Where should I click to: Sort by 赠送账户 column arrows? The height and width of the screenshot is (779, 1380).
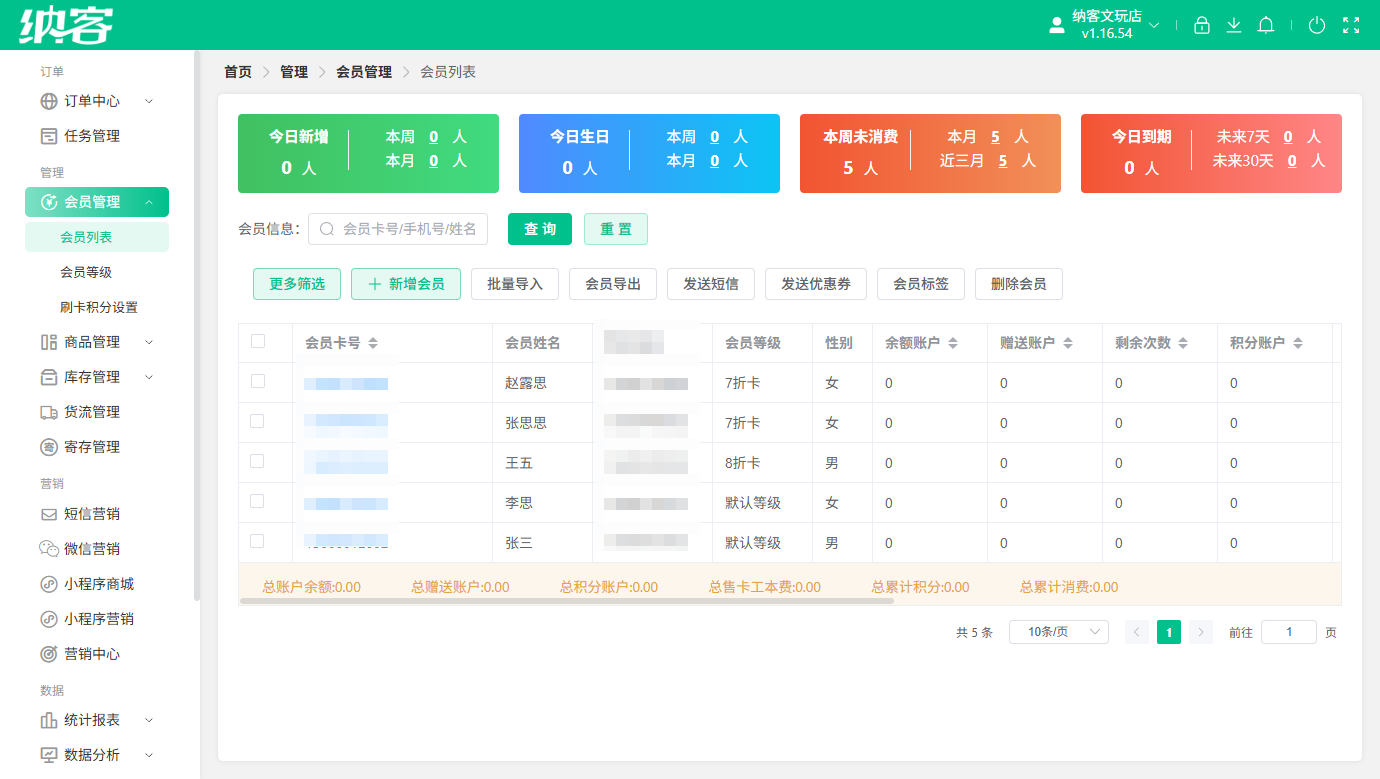click(1068, 343)
